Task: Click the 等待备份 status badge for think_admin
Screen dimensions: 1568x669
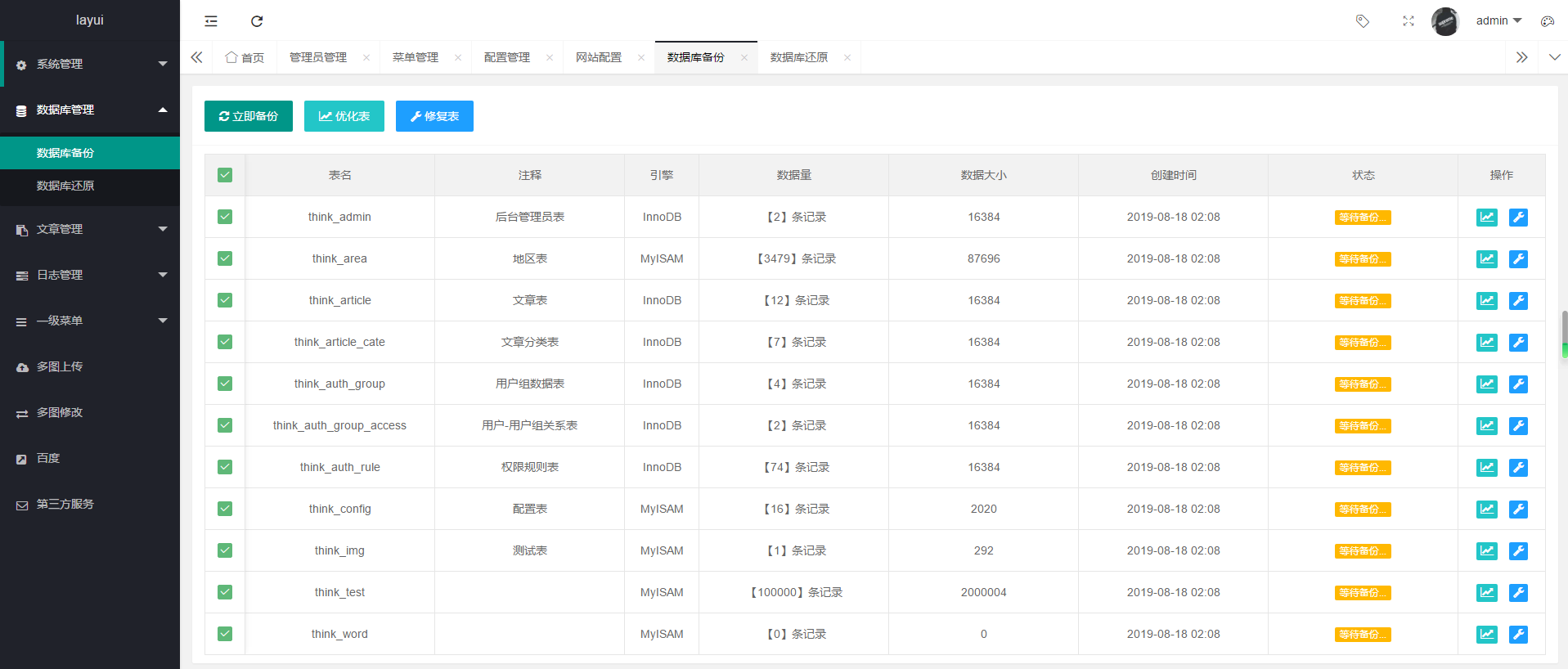Action: 1363,218
